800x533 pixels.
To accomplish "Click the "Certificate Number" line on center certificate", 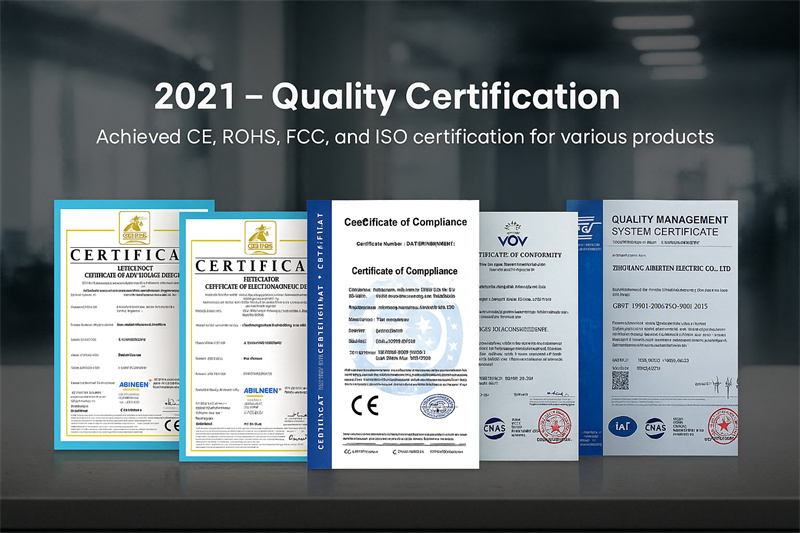I will coord(405,244).
